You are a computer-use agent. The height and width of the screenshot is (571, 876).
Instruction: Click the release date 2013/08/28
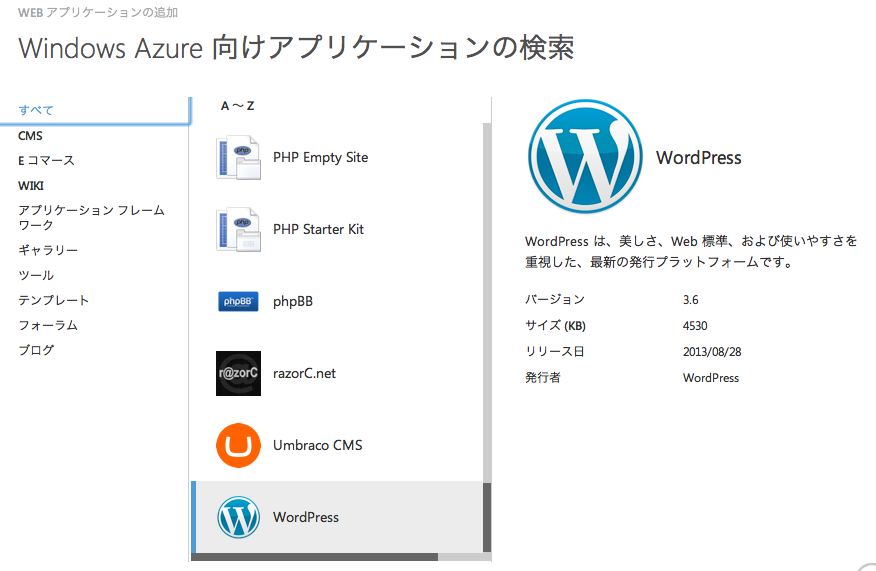point(712,352)
